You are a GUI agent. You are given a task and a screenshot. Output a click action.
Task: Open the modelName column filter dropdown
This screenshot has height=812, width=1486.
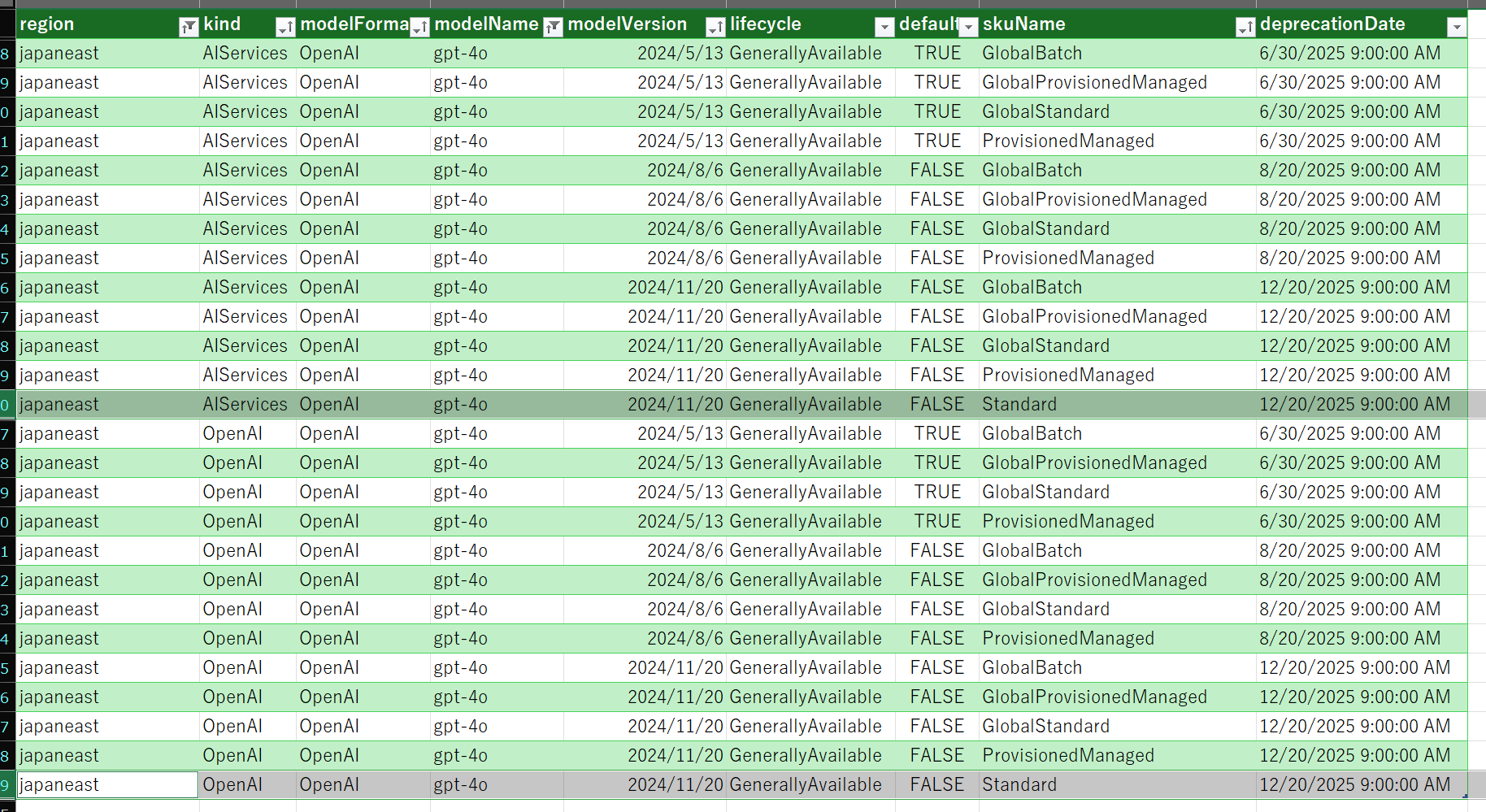click(553, 27)
